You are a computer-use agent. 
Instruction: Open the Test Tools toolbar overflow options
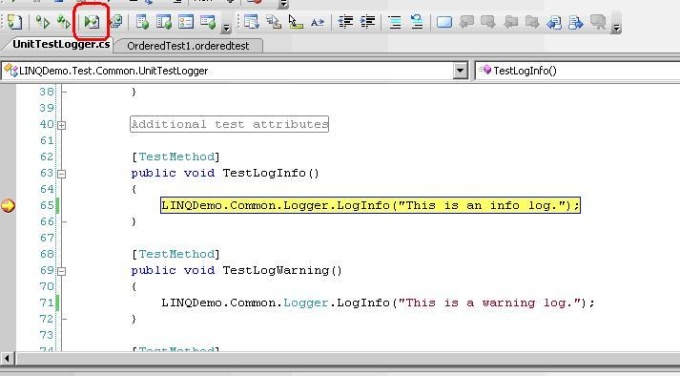pos(226,29)
